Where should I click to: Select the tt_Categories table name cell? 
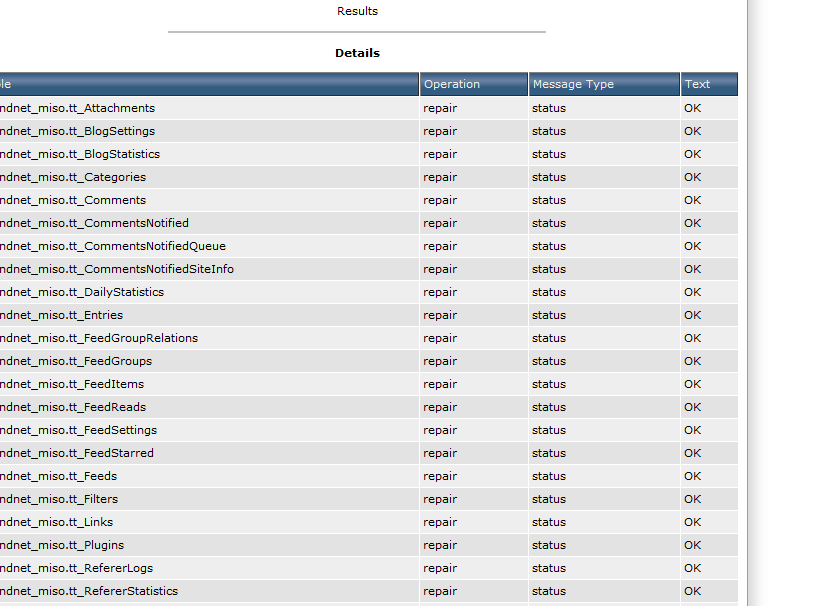pyautogui.click(x=209, y=177)
